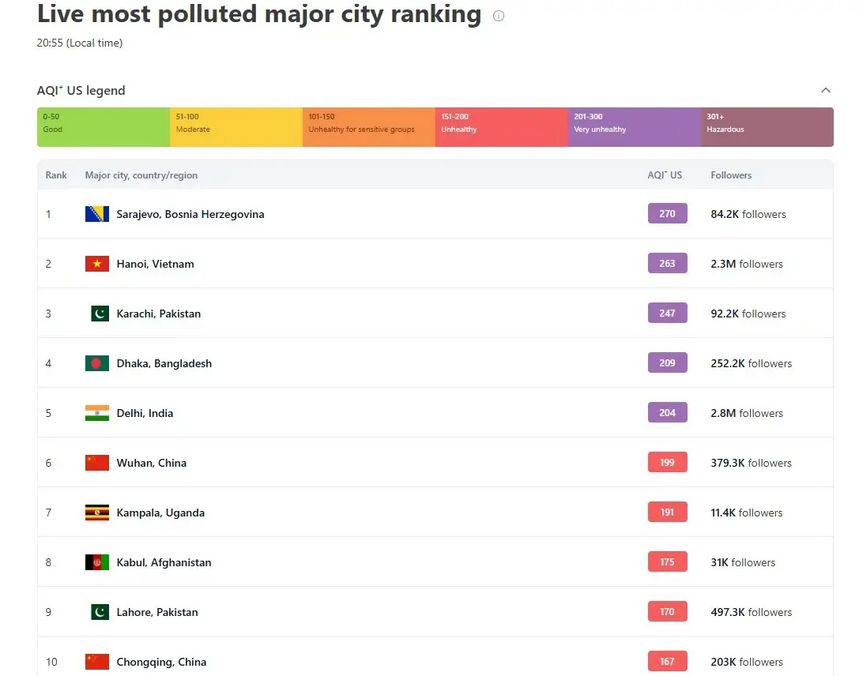Click the Followers column header

pyautogui.click(x=731, y=175)
